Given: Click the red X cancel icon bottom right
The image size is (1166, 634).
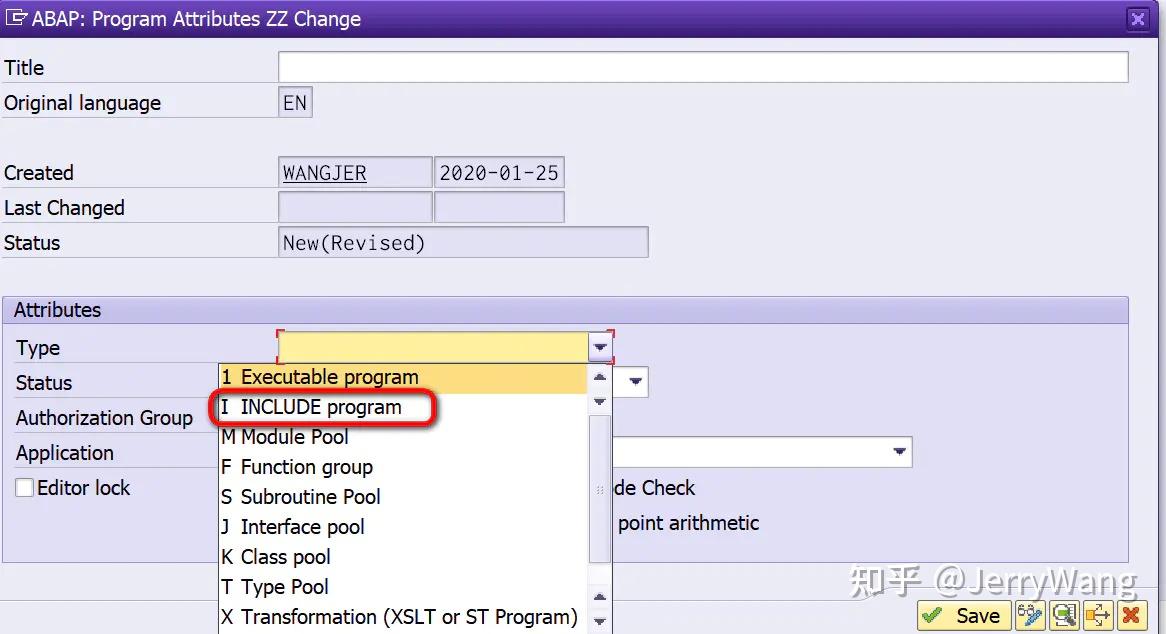Looking at the screenshot, I should pyautogui.click(x=1130, y=616).
